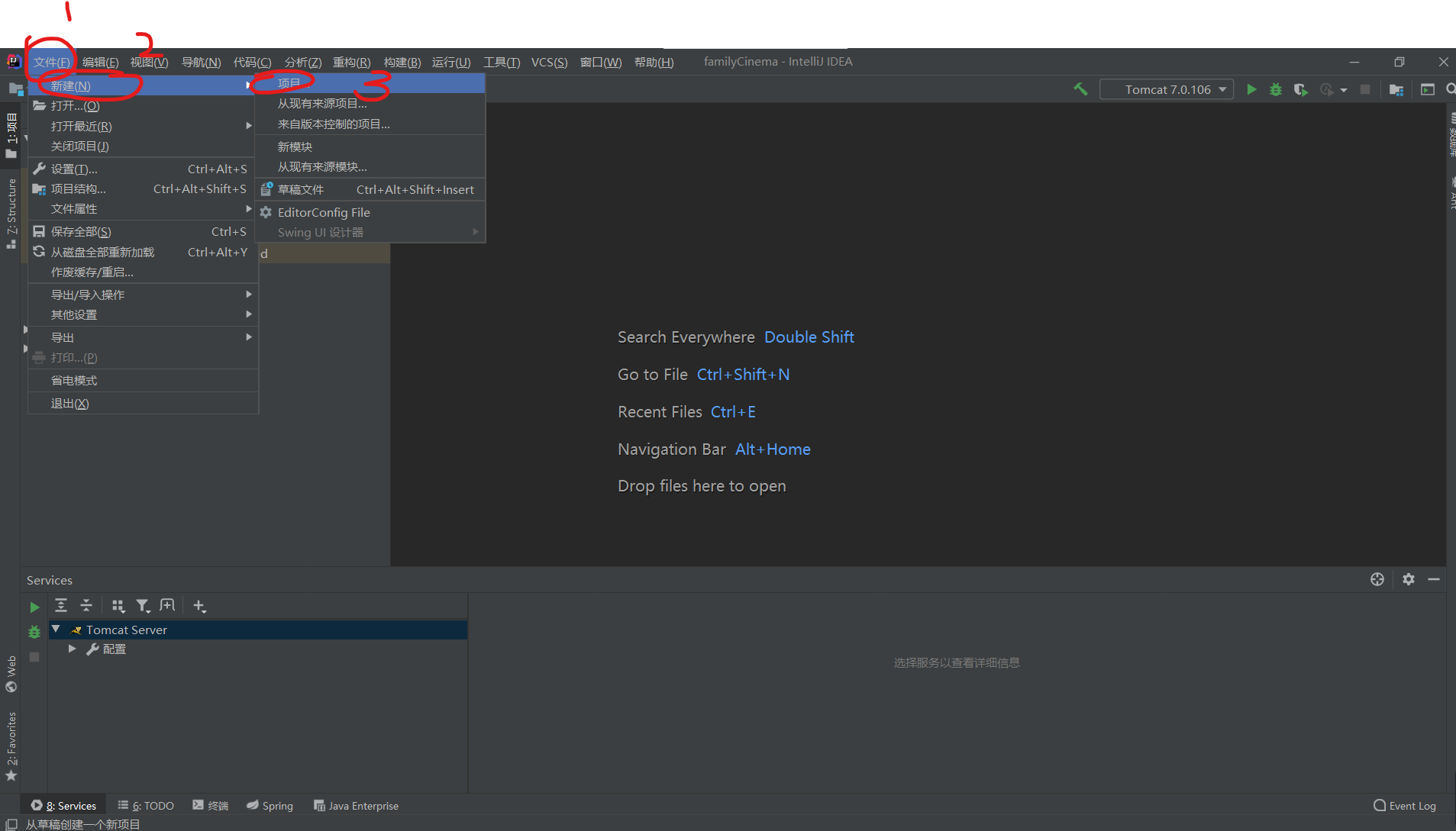Toggle 省电模式 power save mode
Screen dimensions: 1456x831
click(144, 380)
